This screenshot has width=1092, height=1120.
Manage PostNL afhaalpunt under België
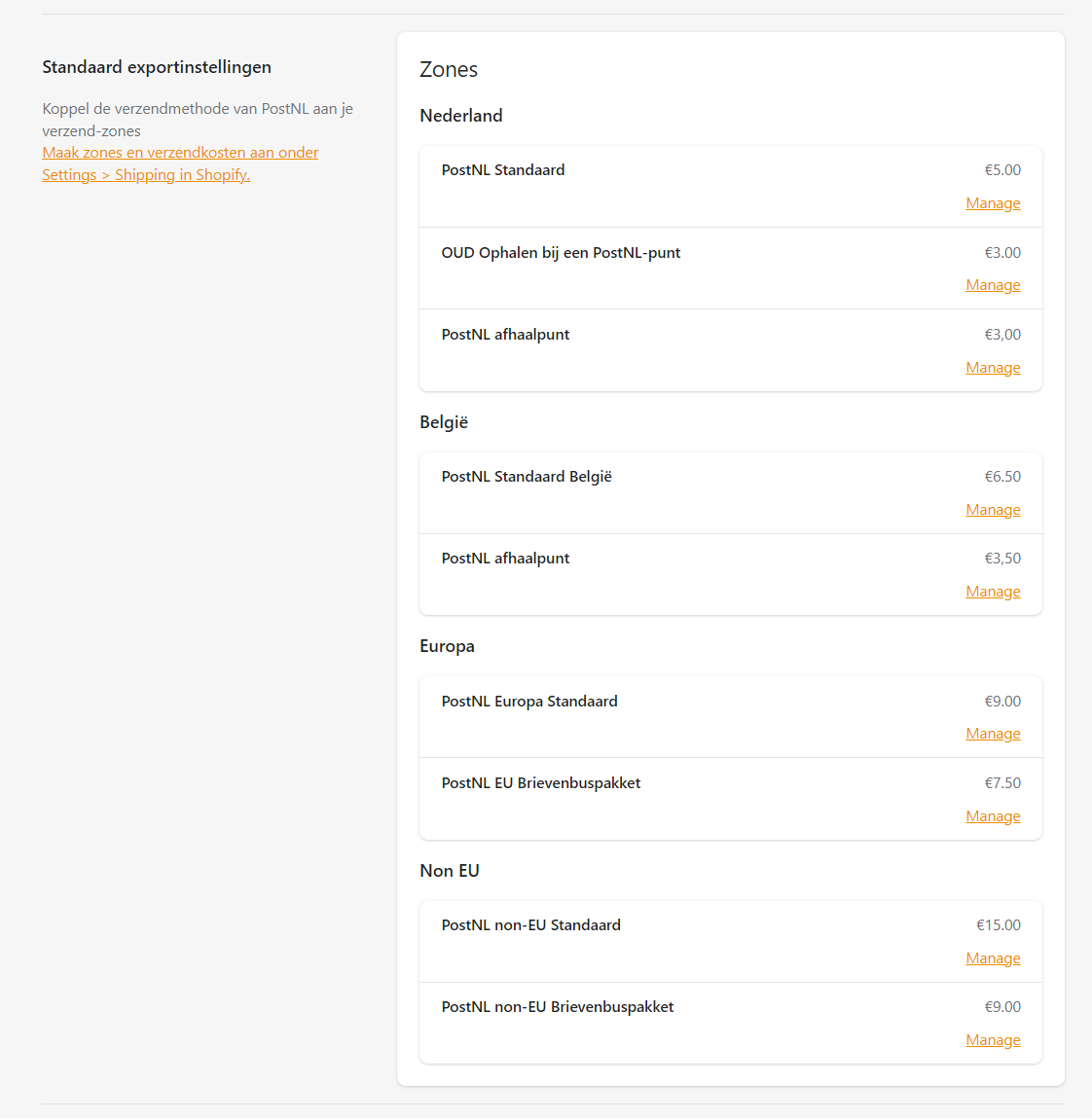[992, 591]
